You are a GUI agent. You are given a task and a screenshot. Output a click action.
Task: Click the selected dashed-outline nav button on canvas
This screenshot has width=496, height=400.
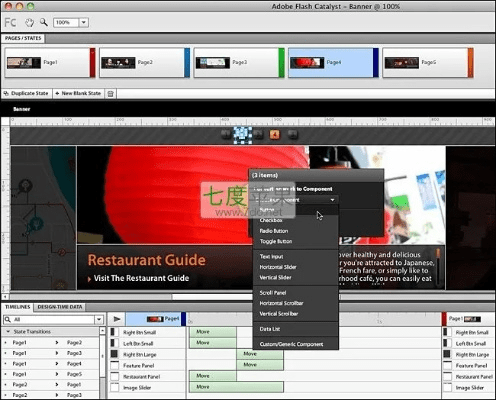[242, 135]
